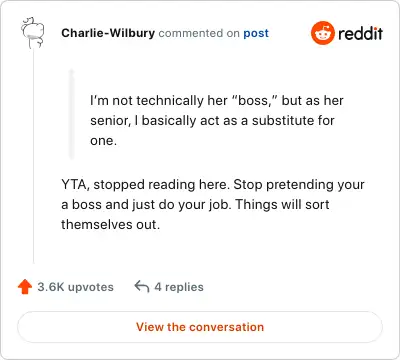Click the line "a boss and just do your job"
The width and height of the screenshot is (400, 360).
[x=146, y=204]
